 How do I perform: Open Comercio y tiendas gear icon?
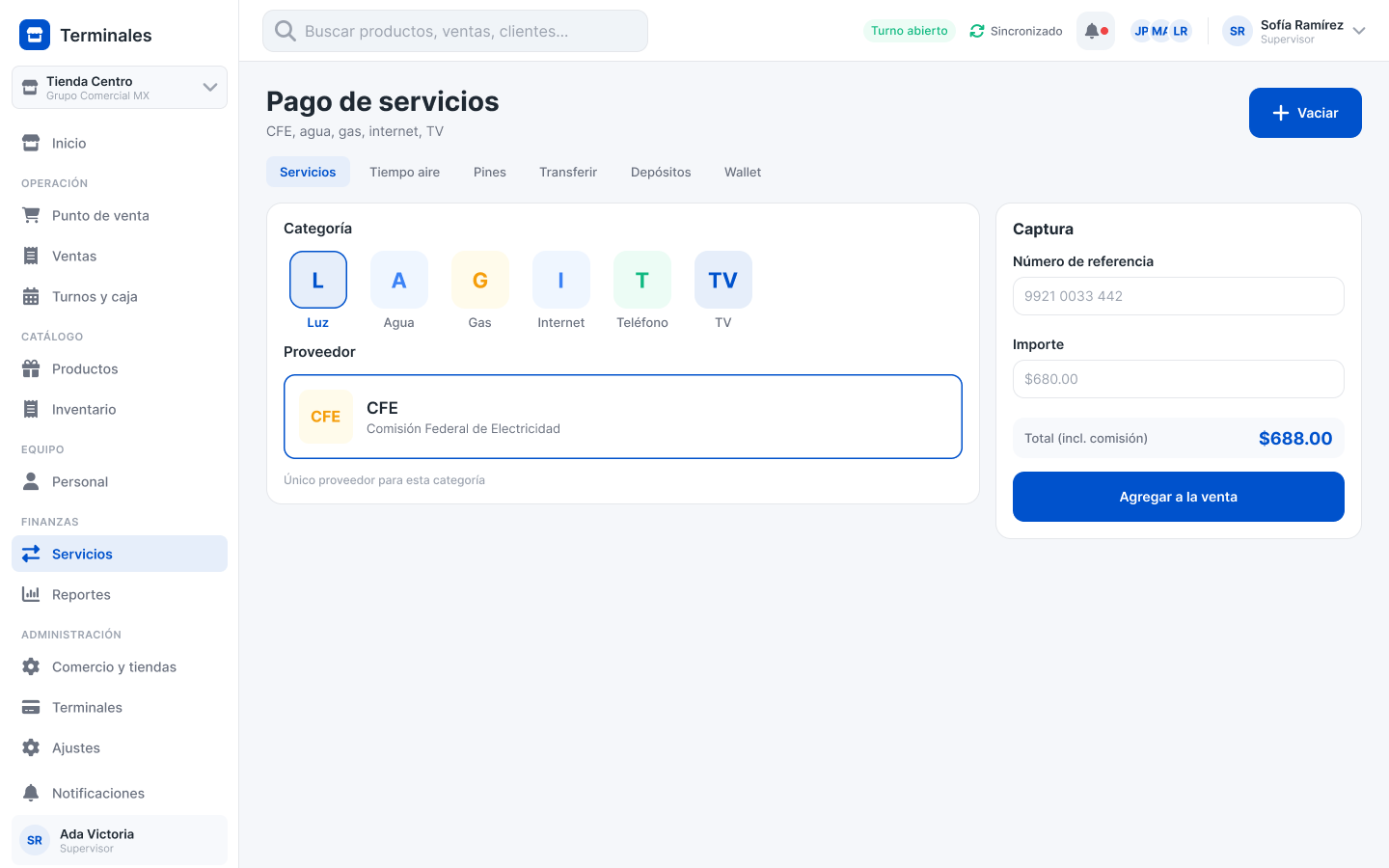pyautogui.click(x=31, y=666)
